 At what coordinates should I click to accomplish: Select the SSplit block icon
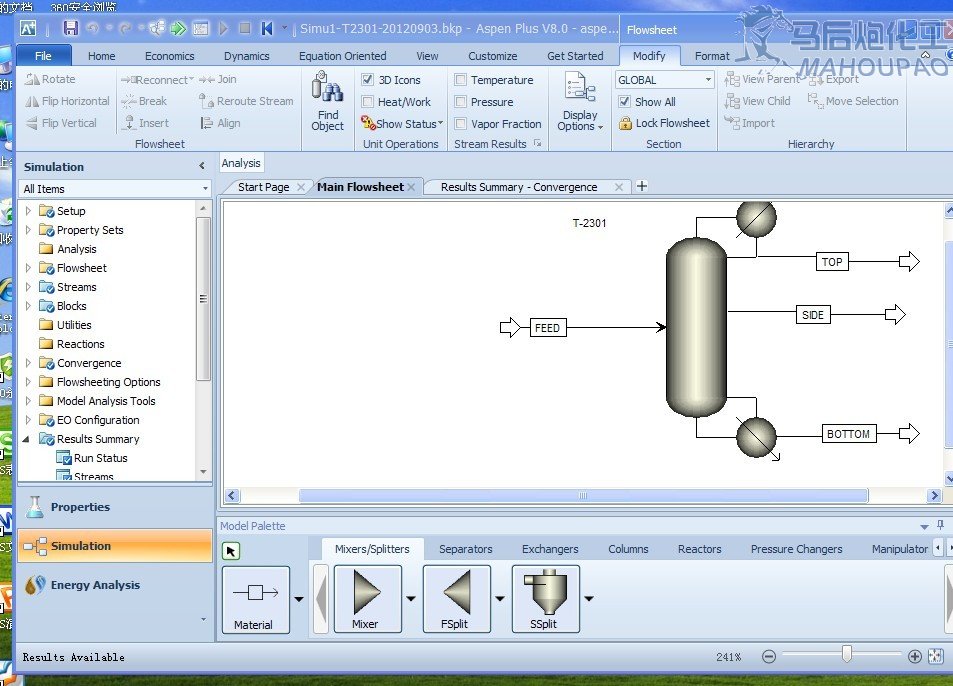545,599
